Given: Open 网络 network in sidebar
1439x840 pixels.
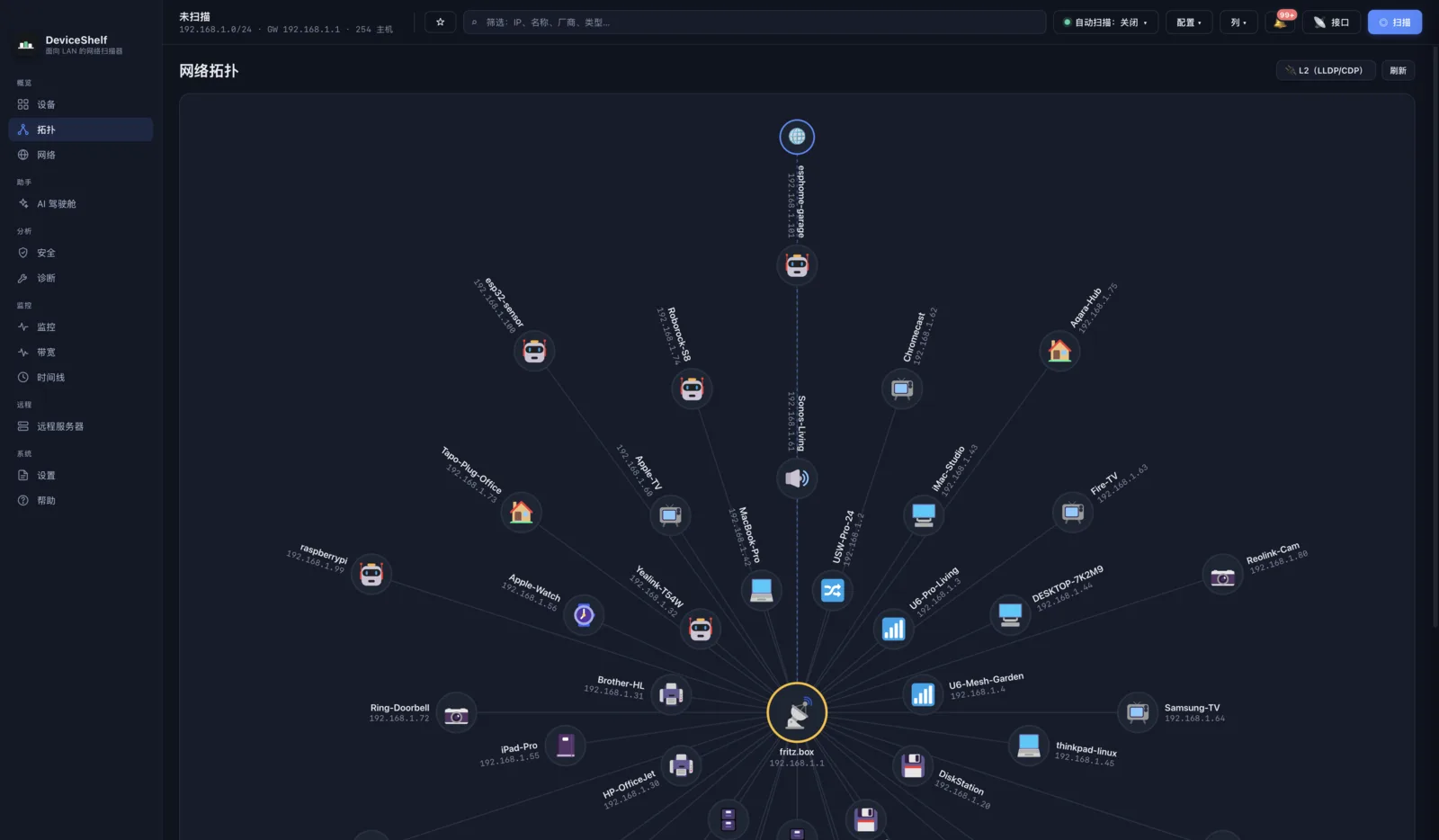Looking at the screenshot, I should (80, 155).
